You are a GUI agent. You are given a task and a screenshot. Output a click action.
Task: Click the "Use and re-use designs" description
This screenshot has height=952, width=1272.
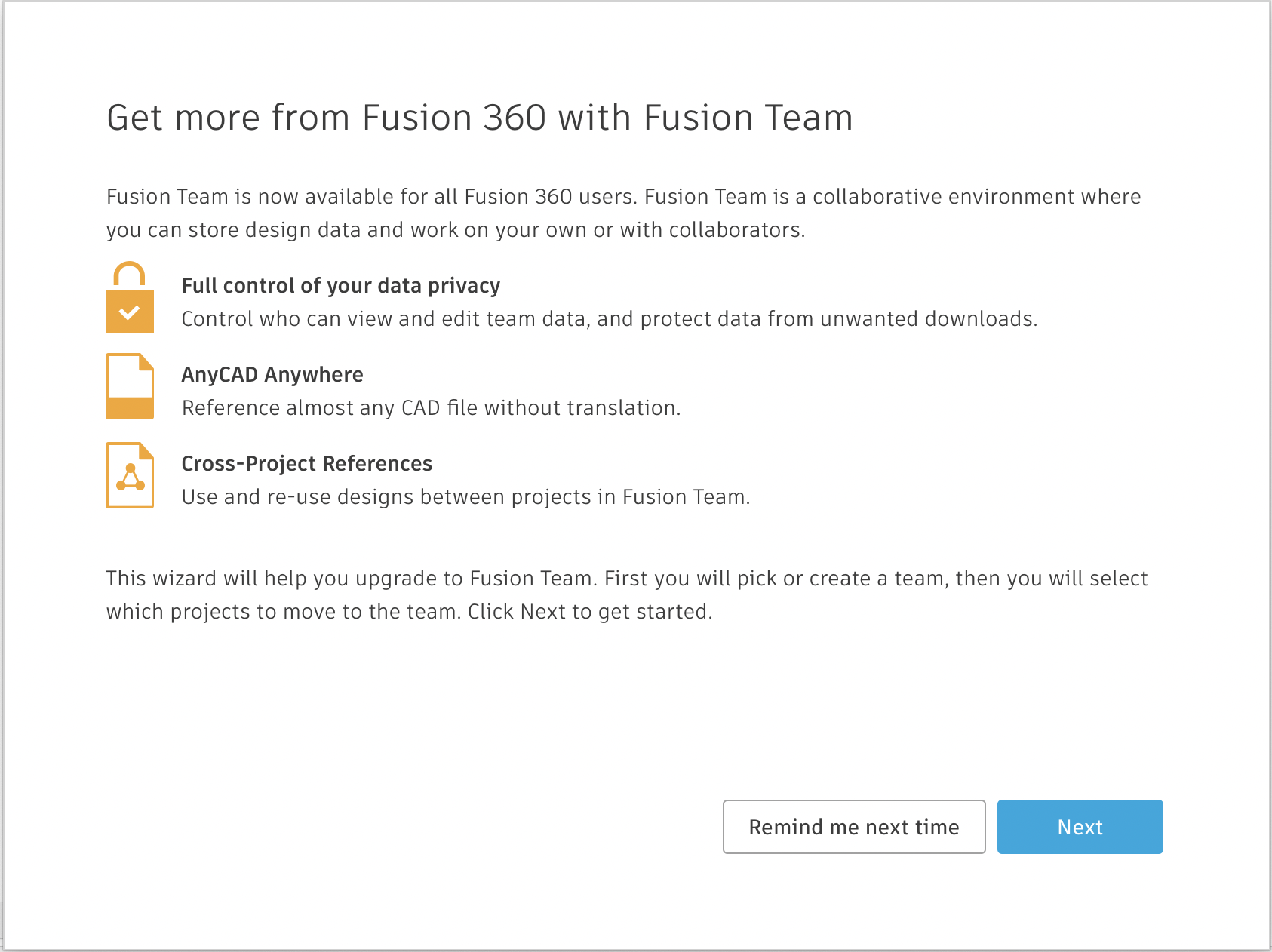466,497
